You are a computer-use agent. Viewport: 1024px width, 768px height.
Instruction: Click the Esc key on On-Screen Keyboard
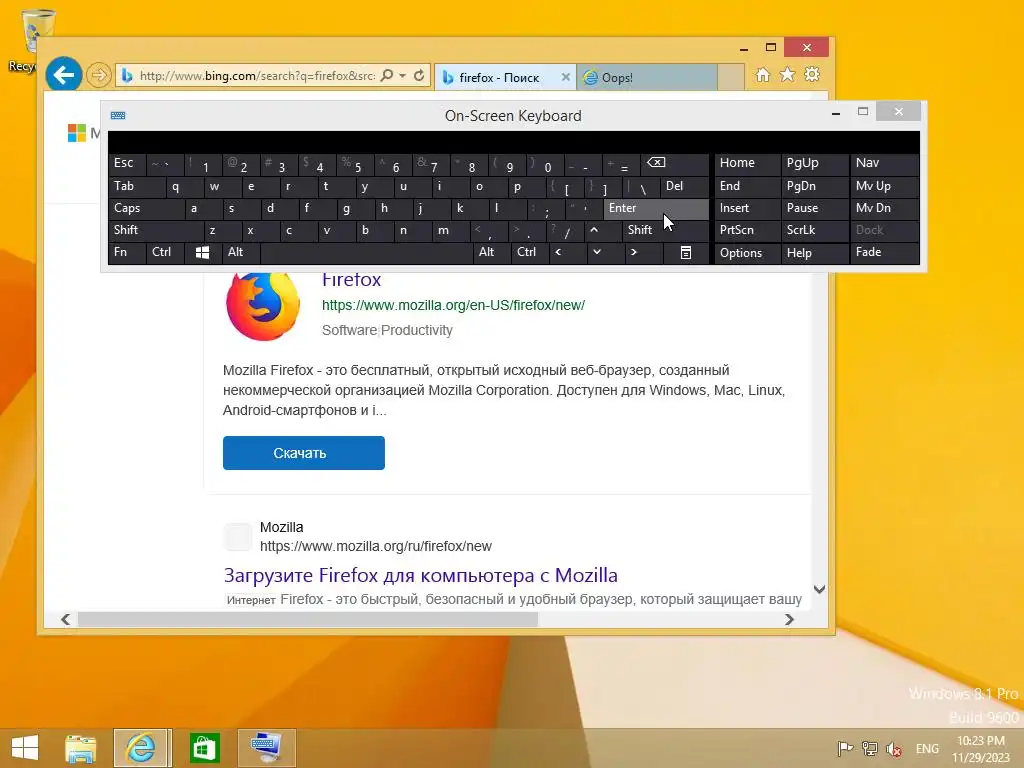tap(127, 163)
